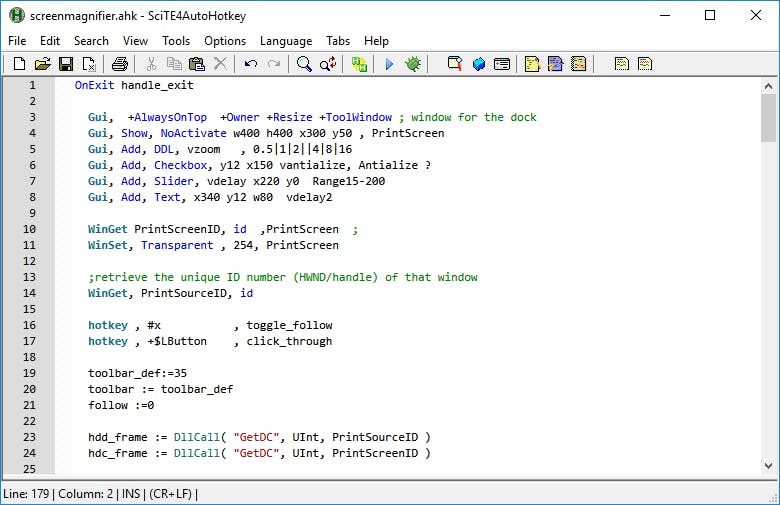
Task: Click 'window for the dock' comment
Action: (474, 117)
